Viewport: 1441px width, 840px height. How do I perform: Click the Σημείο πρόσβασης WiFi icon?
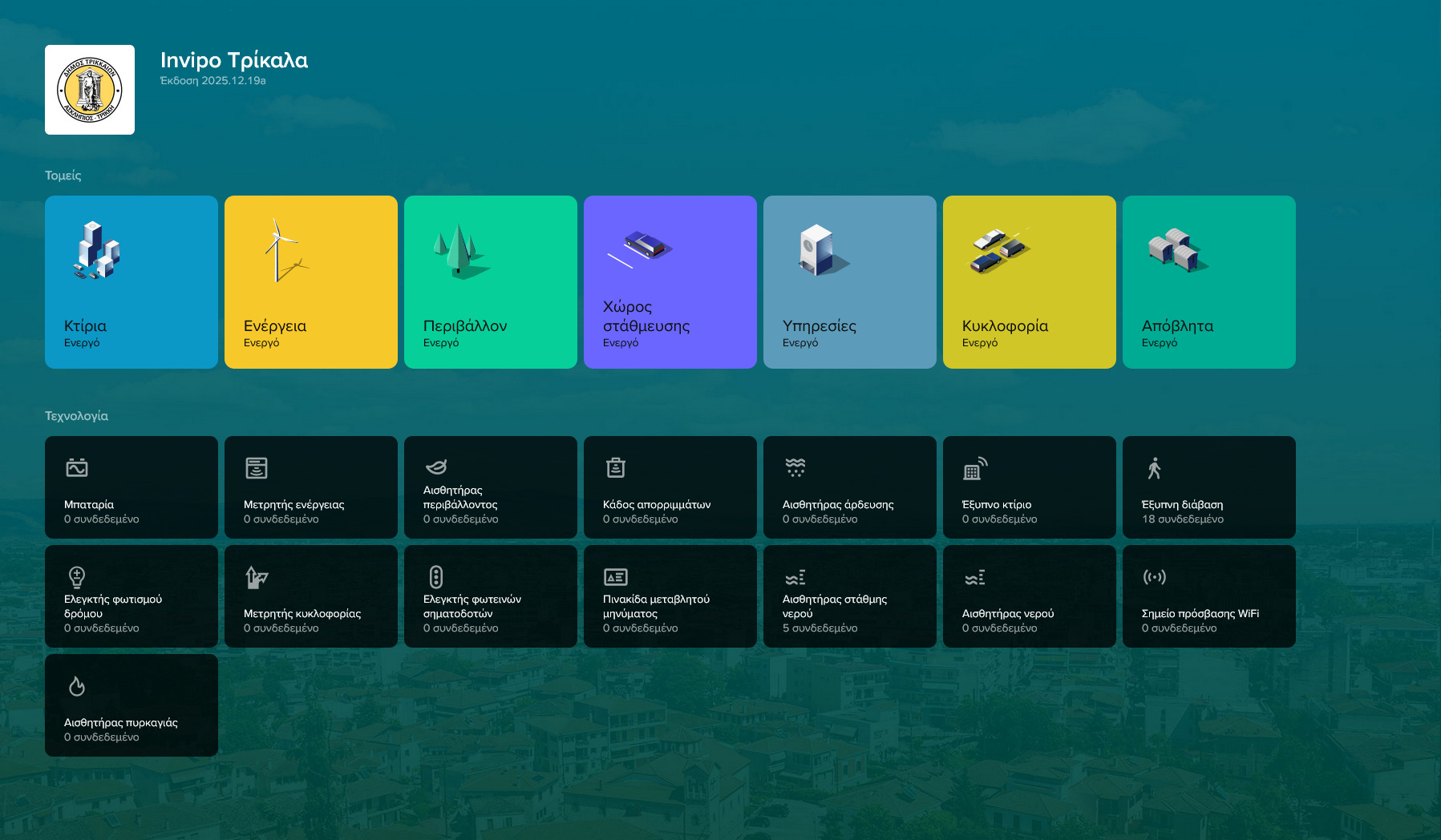(x=1155, y=576)
